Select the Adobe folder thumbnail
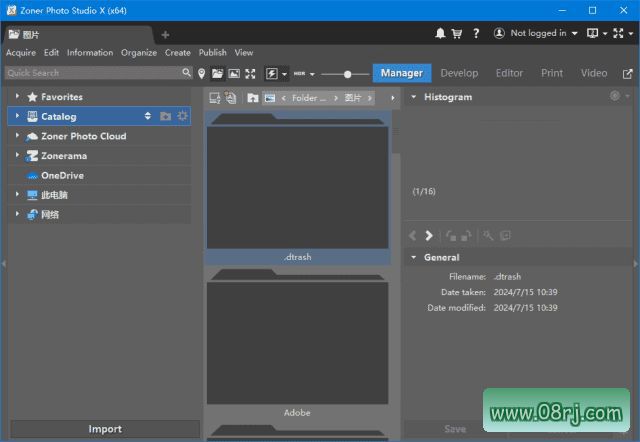This screenshot has width=640, height=442. pos(298,343)
